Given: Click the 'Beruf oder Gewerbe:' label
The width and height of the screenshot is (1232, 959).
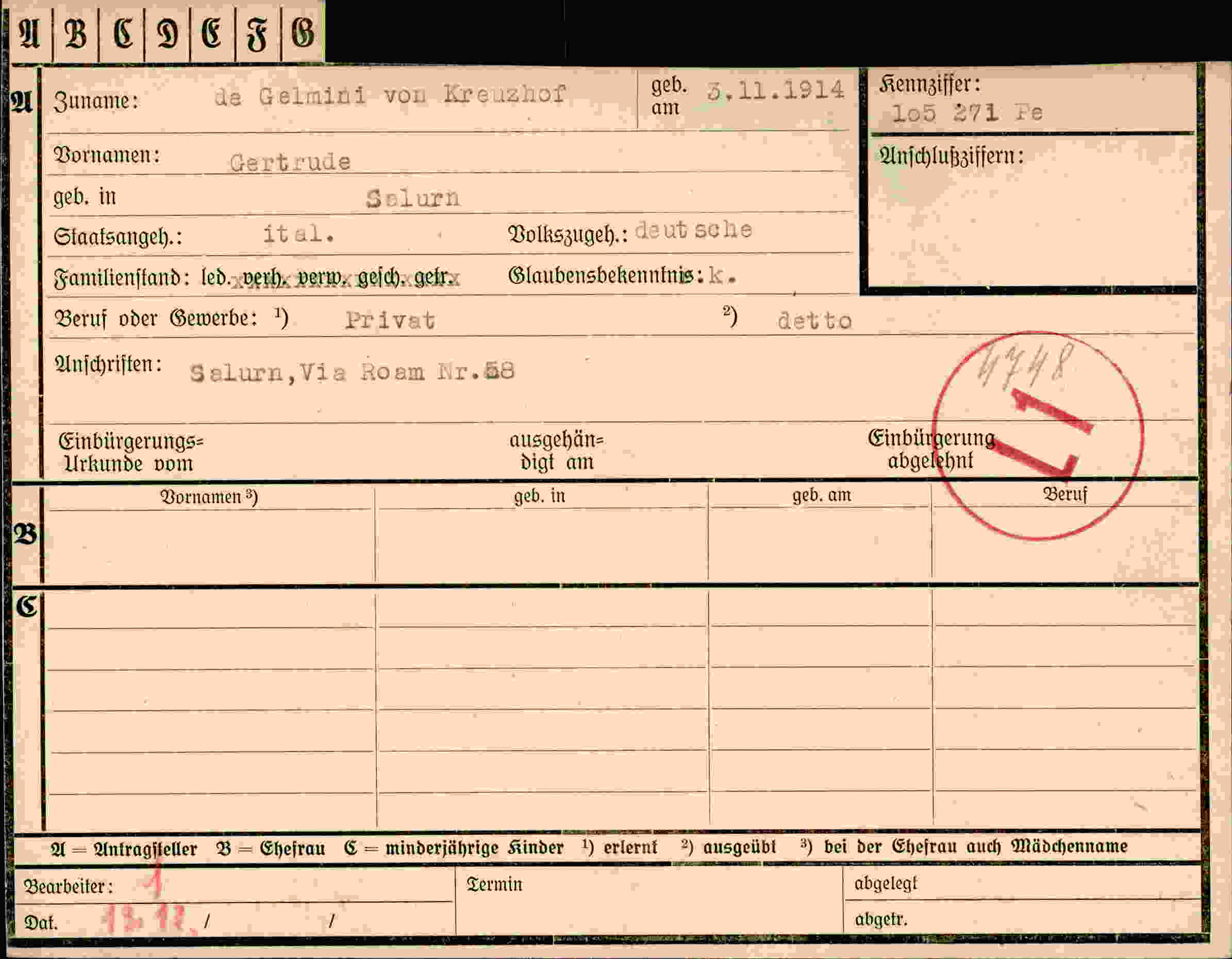Looking at the screenshot, I should (x=156, y=319).
